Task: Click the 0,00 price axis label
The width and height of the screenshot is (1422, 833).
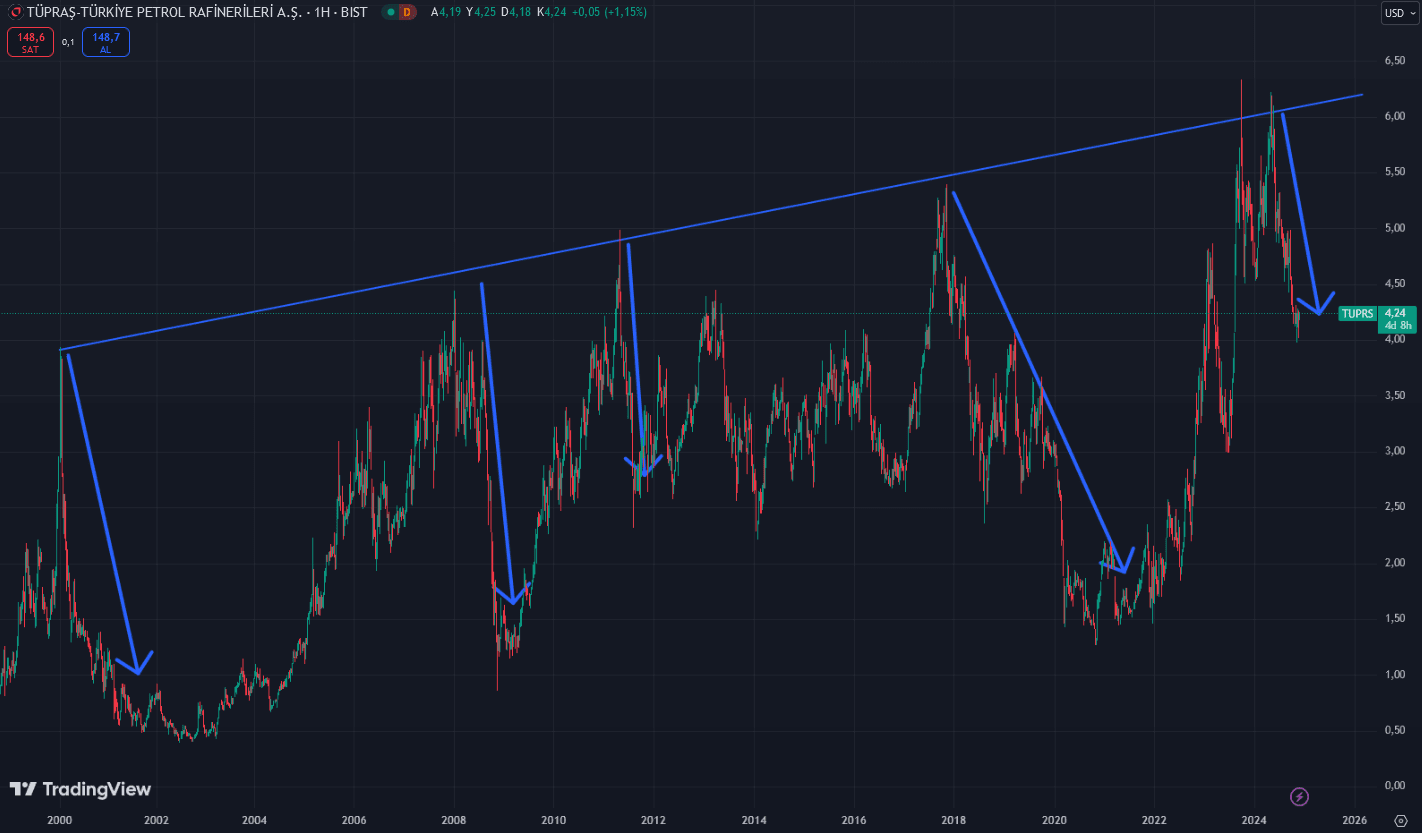Action: tap(1395, 786)
